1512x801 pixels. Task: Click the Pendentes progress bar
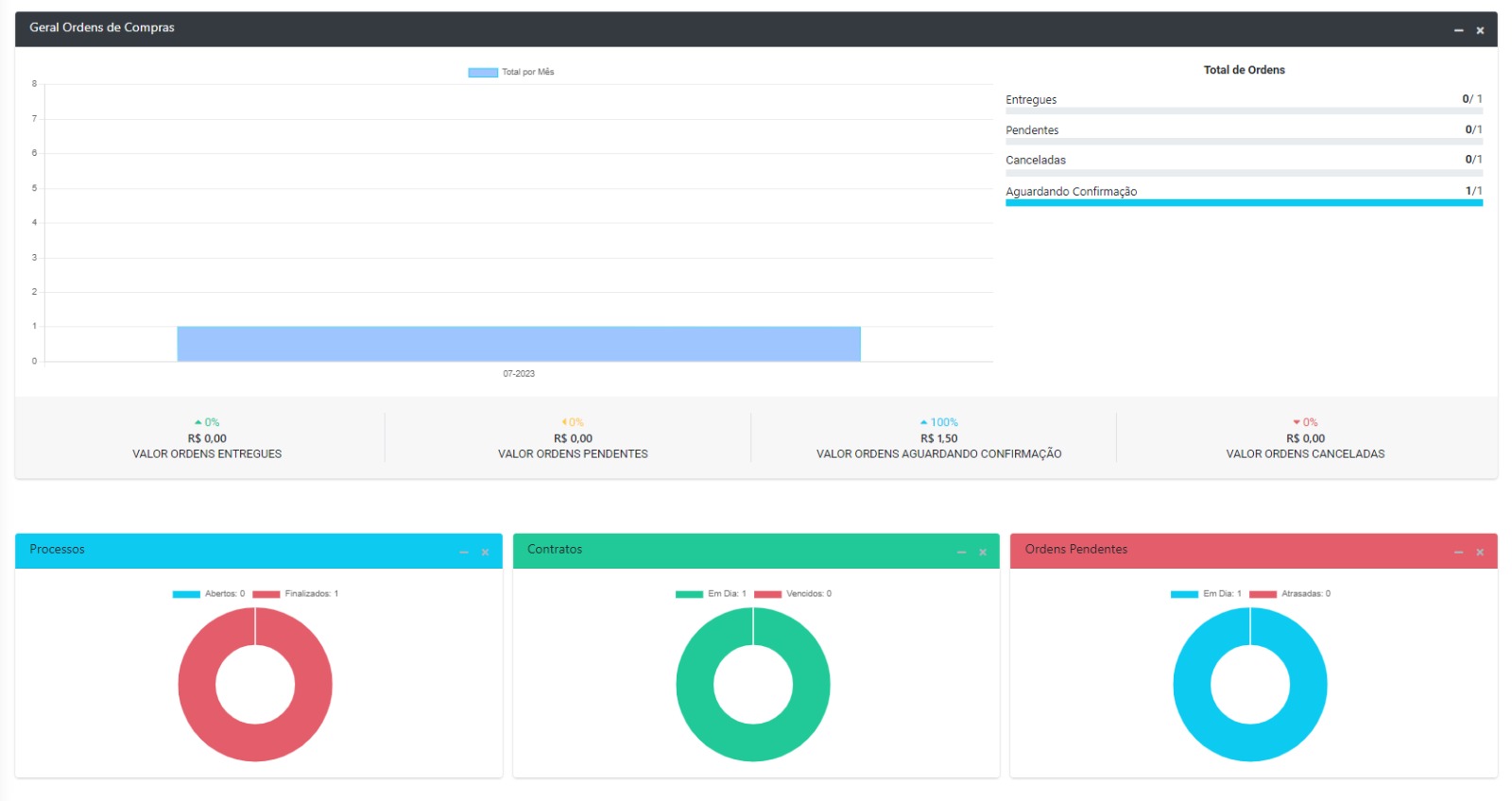(x=1244, y=142)
